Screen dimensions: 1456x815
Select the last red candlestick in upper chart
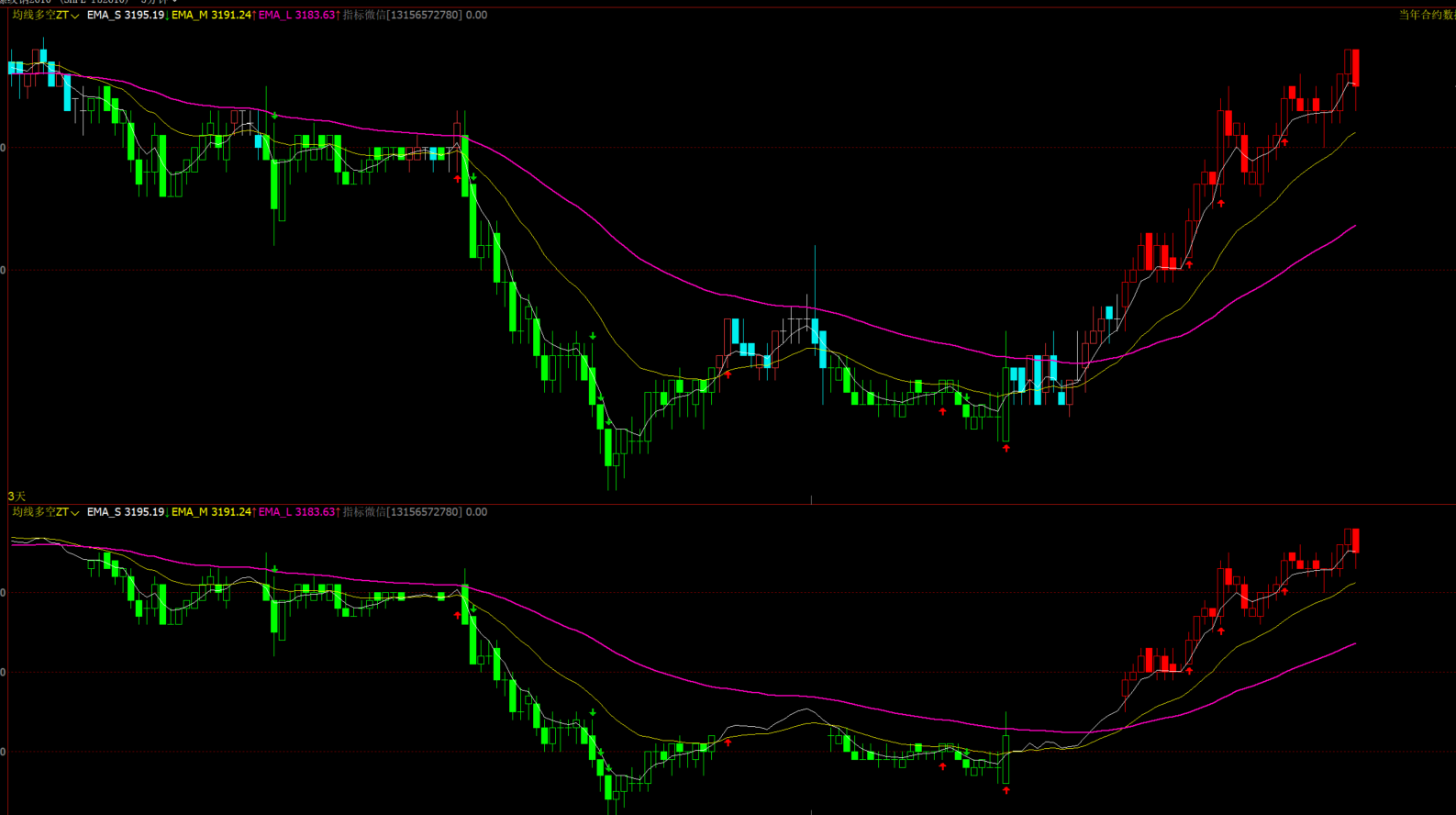pyautogui.click(x=1355, y=68)
